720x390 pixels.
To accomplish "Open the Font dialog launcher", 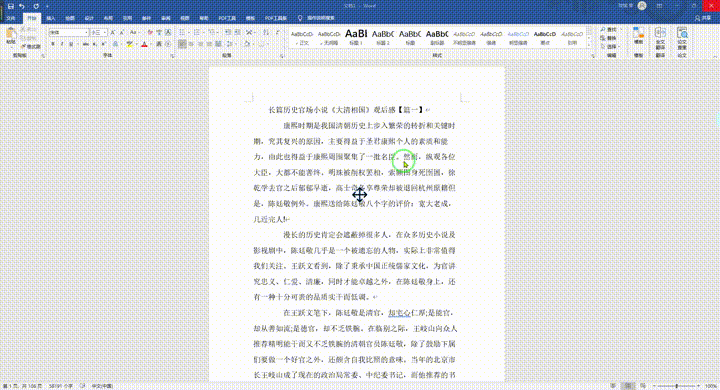I will tap(173, 56).
